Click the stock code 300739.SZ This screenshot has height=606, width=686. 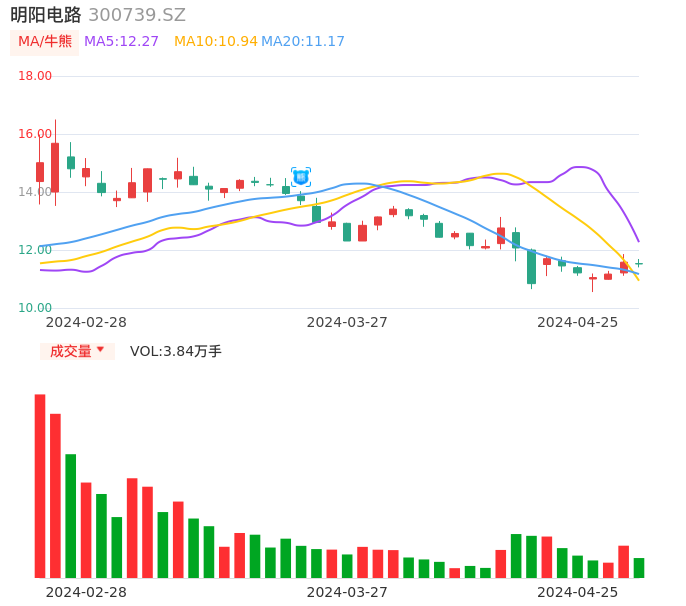pyautogui.click(x=137, y=15)
